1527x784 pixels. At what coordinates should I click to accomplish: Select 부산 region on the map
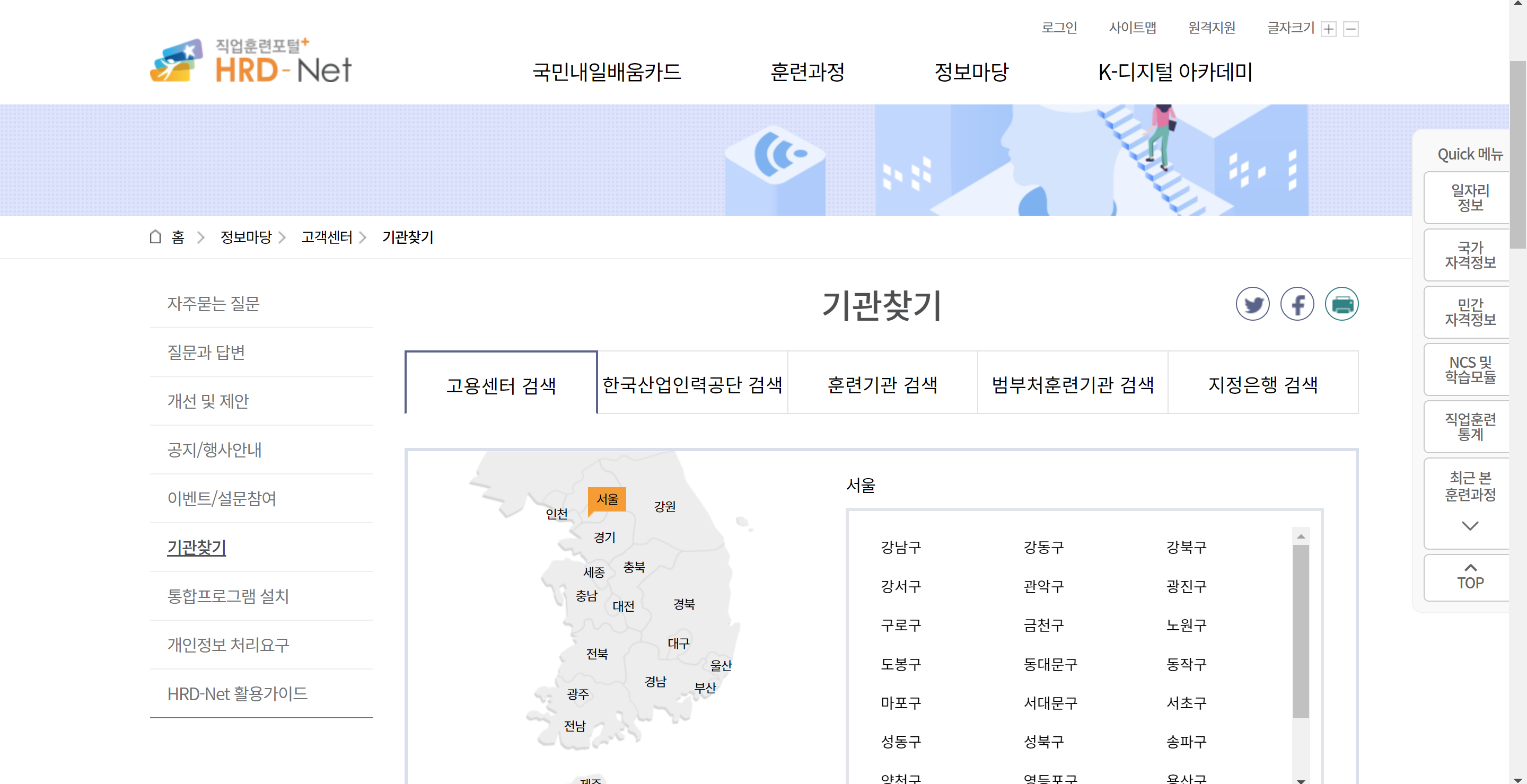pos(705,688)
